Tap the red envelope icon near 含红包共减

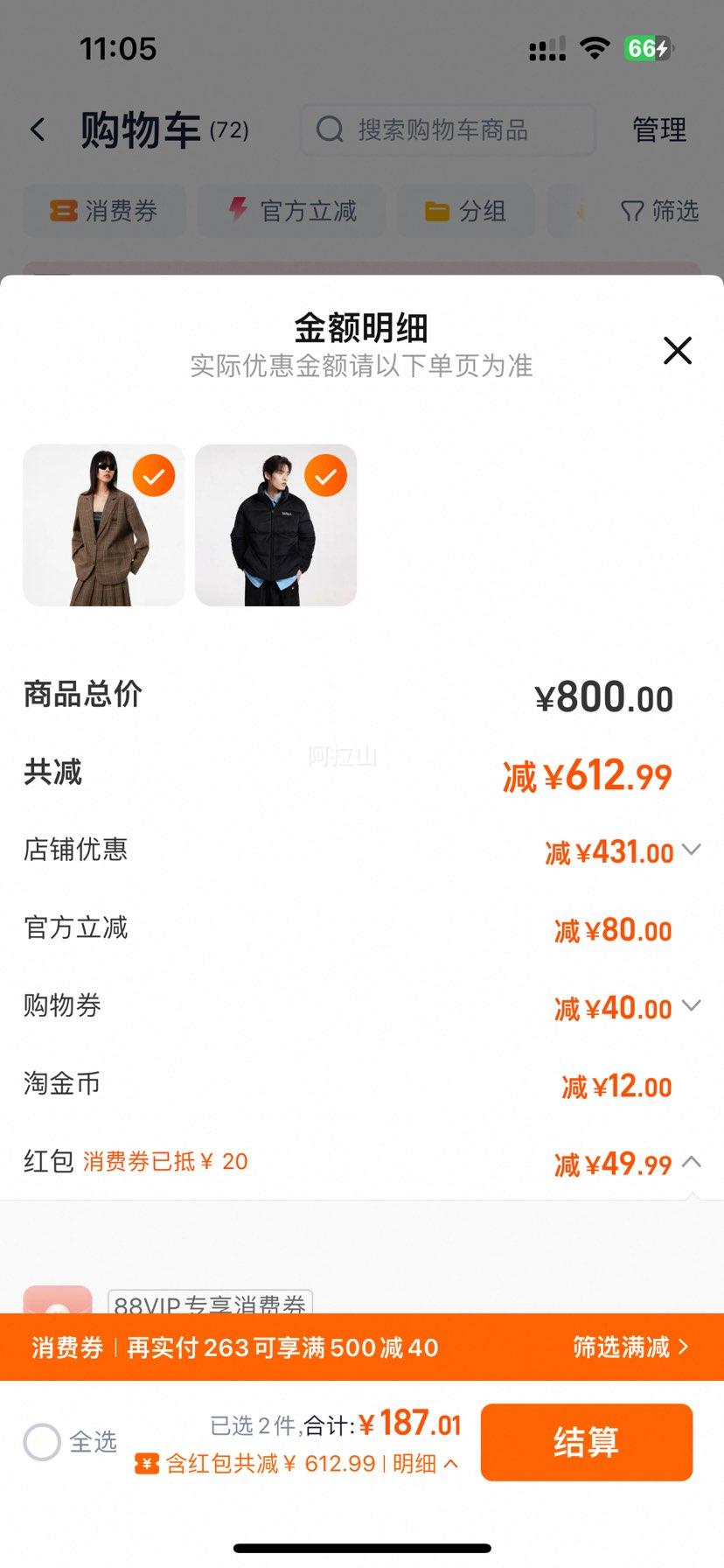(147, 1464)
